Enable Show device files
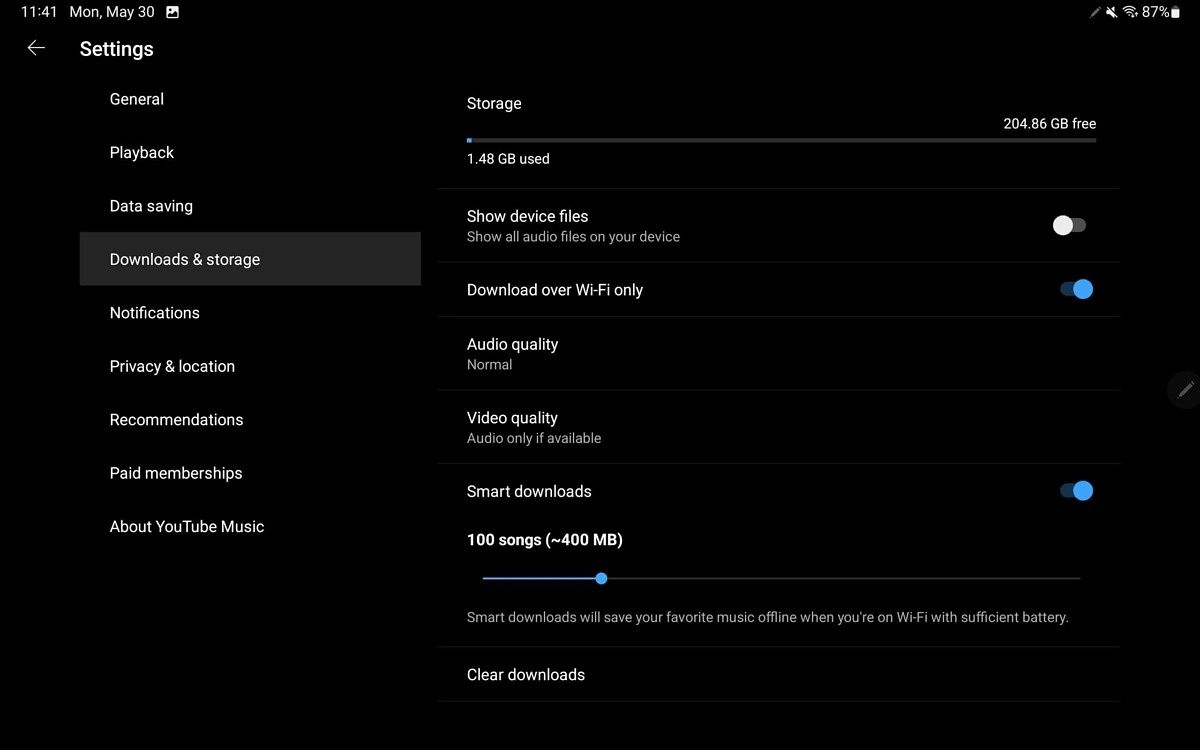The width and height of the screenshot is (1200, 750). click(x=1068, y=225)
